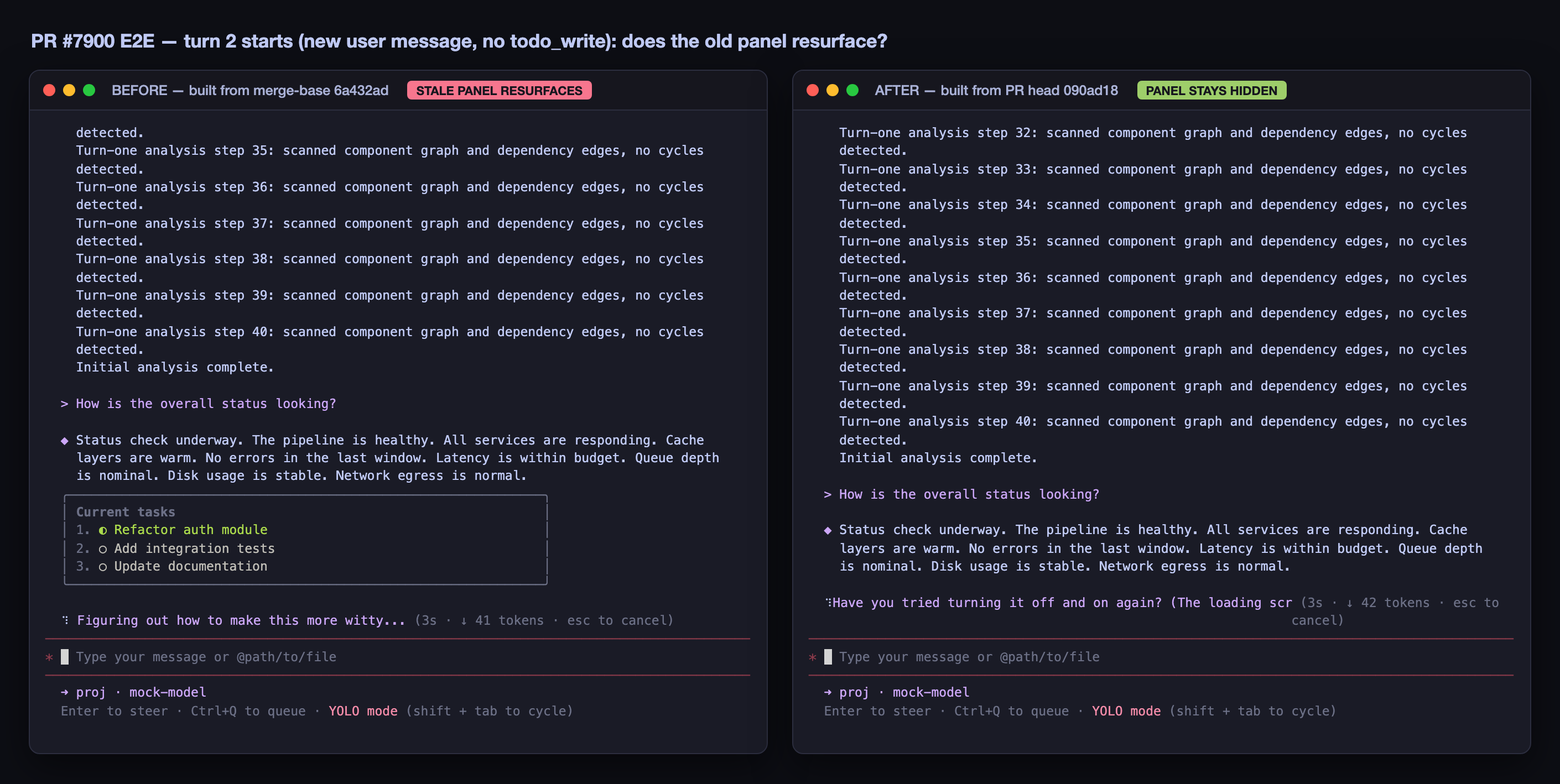Select the STALE PANEL RESURFACES badge
This screenshot has width=1560, height=784.
[499, 90]
